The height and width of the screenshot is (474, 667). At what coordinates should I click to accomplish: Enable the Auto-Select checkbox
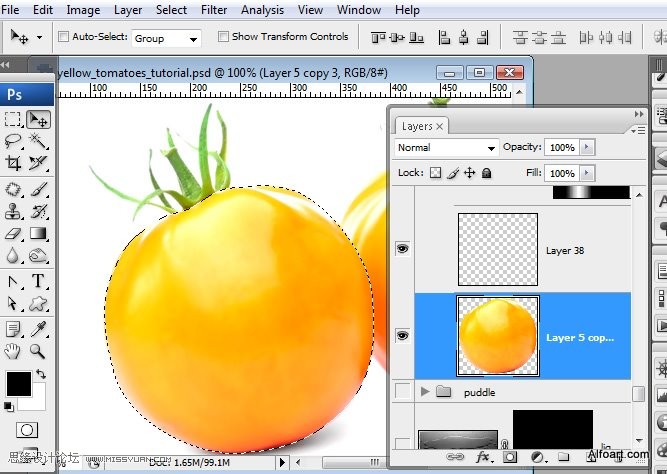(x=63, y=37)
